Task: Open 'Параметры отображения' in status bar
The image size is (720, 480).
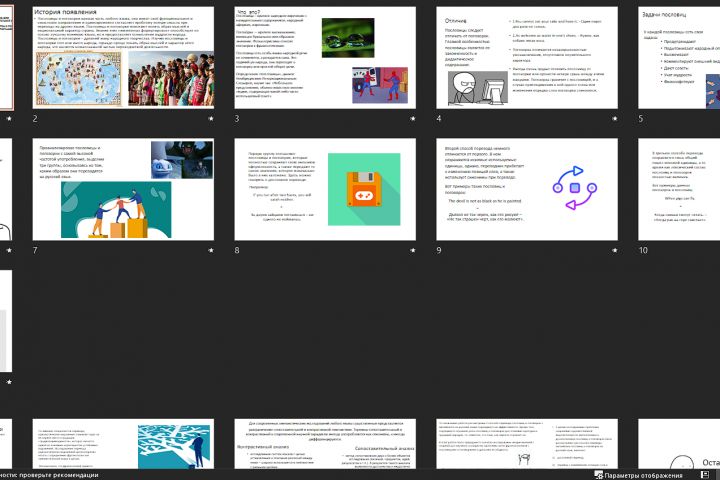Action: coord(638,475)
